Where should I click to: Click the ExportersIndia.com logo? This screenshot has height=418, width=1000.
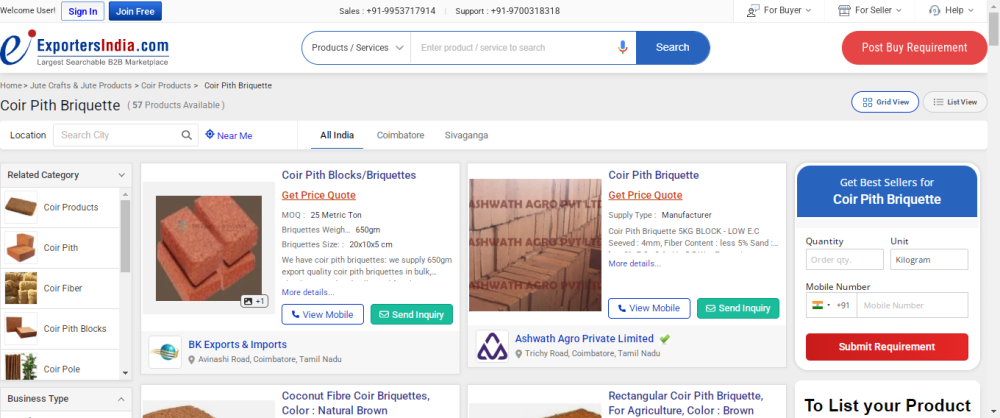[85, 48]
